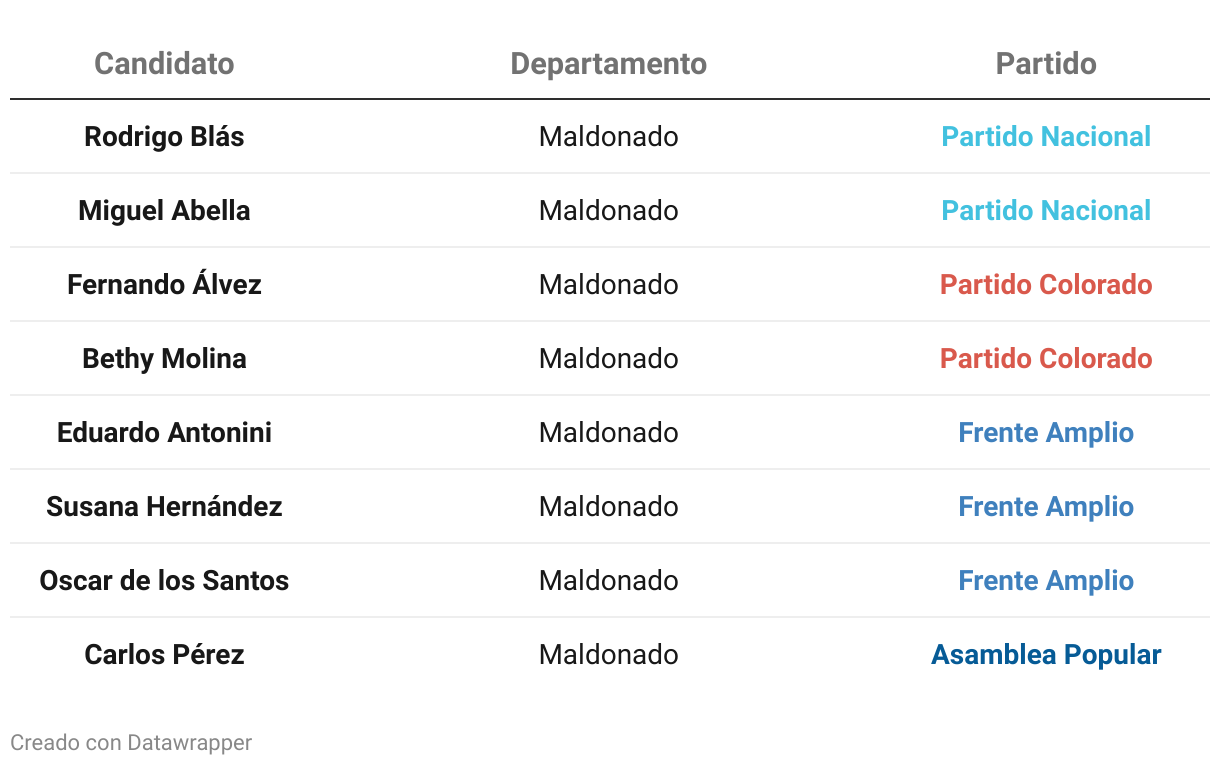Click Partido Nacional in Miguel Abella's row

[x=1046, y=211]
